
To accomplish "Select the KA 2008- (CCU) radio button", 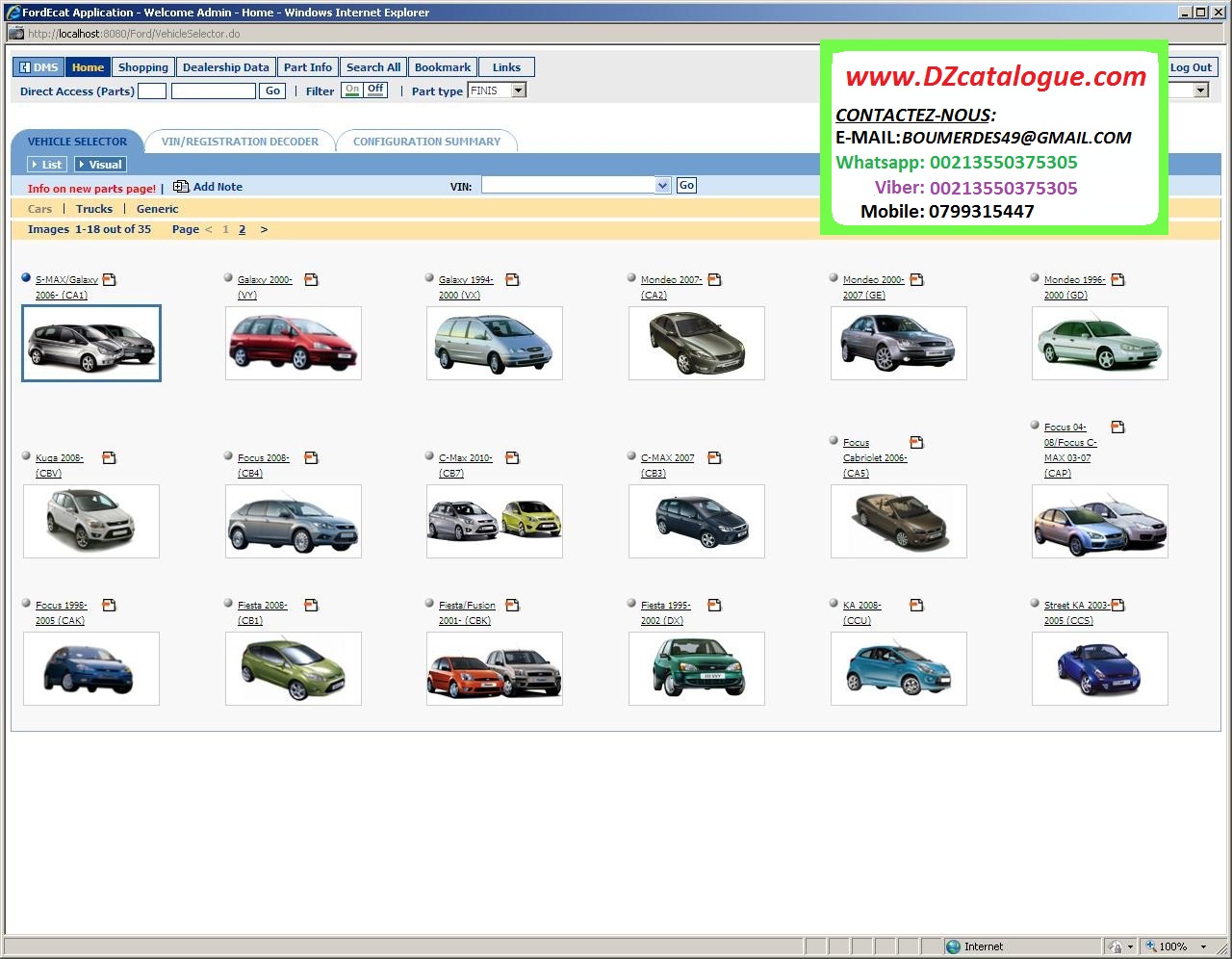I will [834, 603].
